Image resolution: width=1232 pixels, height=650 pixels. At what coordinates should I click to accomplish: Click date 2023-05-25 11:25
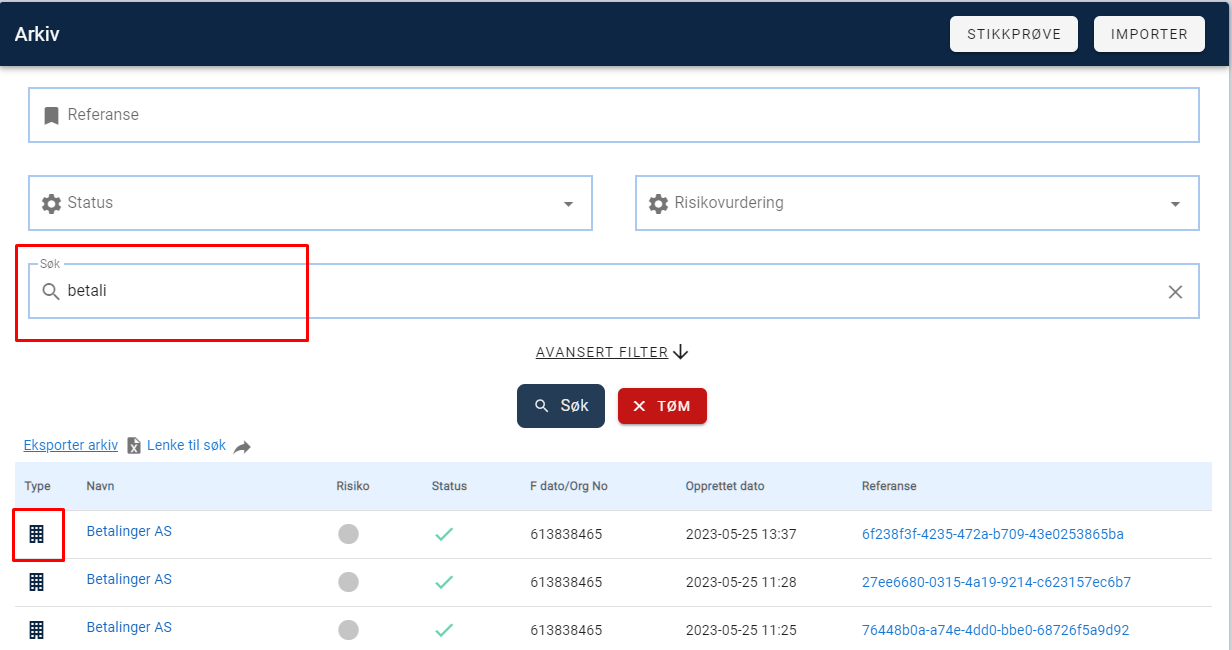[741, 630]
